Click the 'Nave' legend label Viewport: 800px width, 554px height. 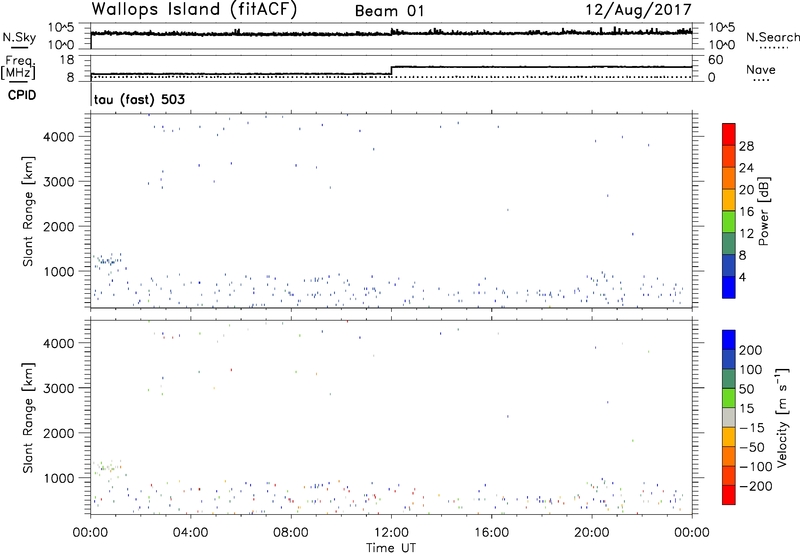(x=761, y=70)
